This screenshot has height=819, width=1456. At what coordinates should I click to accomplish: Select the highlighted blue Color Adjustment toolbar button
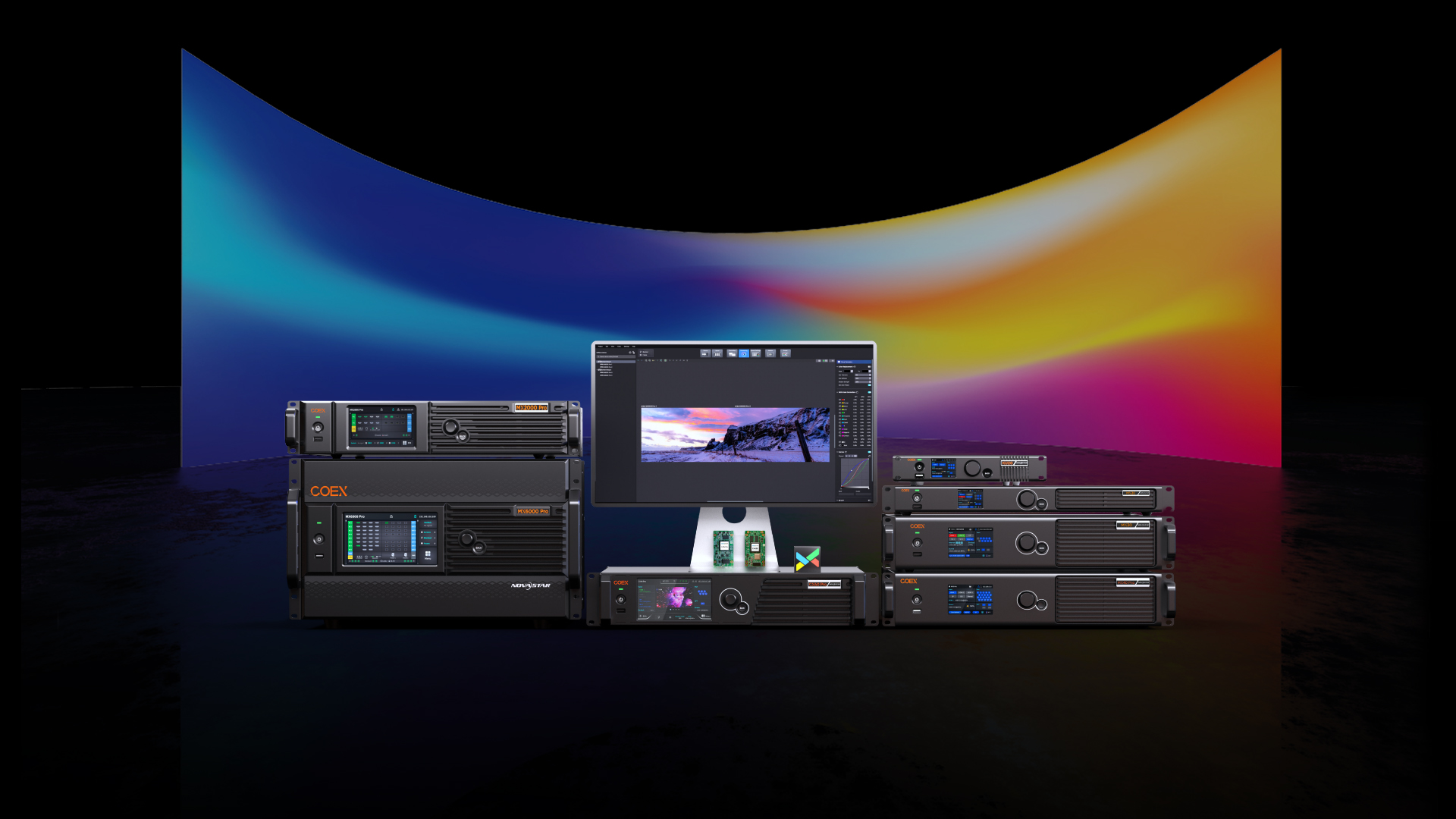coord(744,354)
